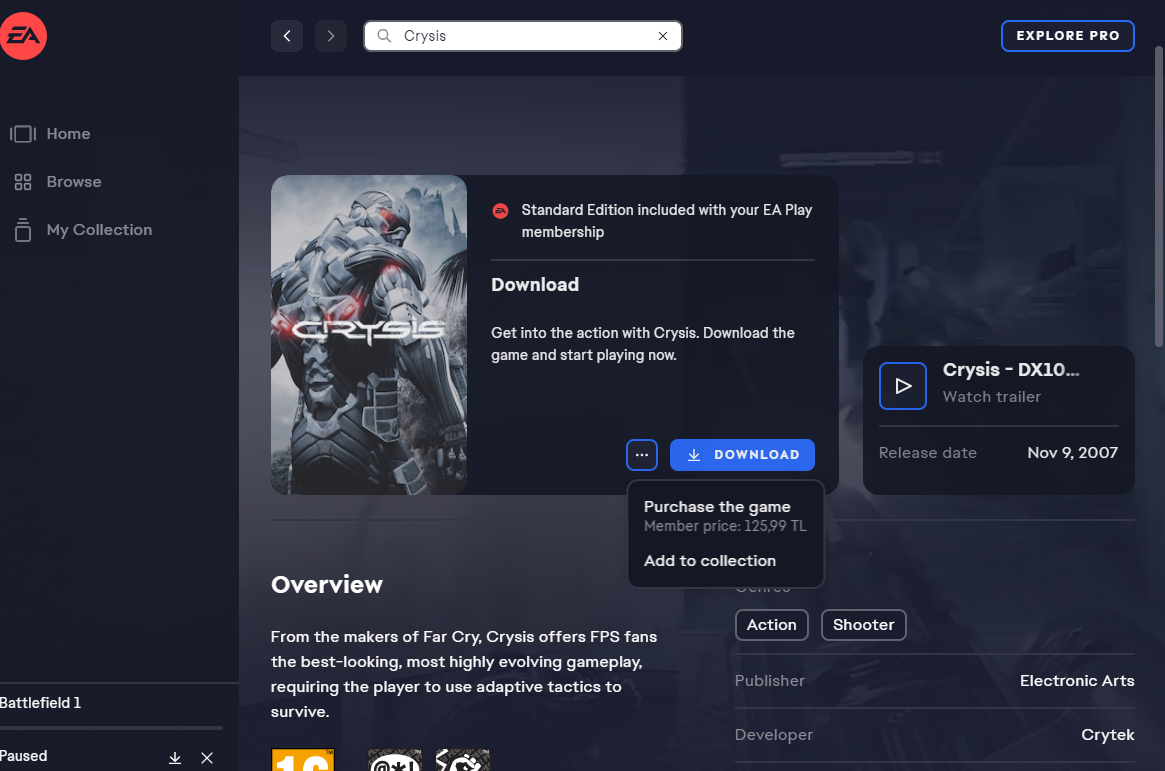Play the Crysis DX10 trailer
The image size is (1165, 771).
point(903,386)
